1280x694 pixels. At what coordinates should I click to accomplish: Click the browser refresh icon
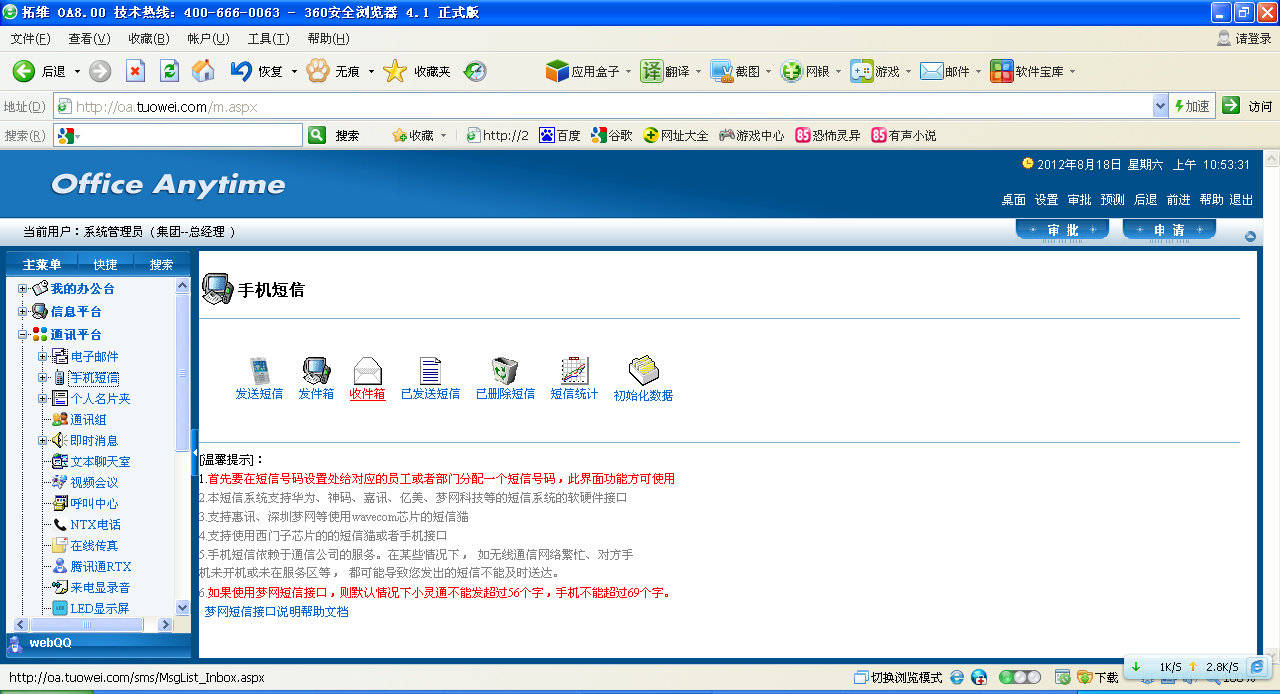pos(169,71)
